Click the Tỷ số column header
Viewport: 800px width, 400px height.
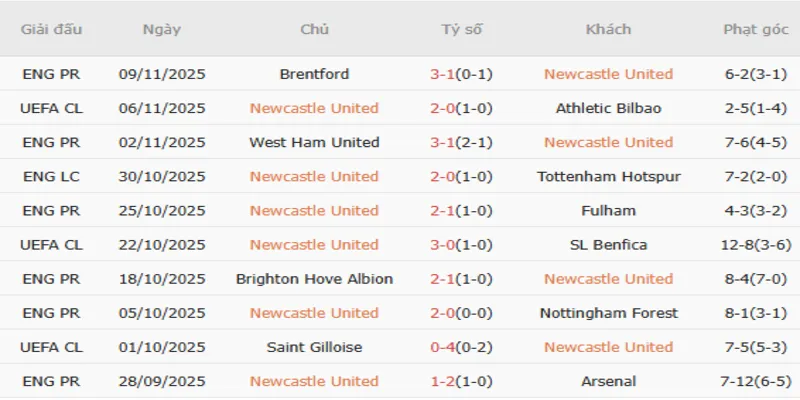pos(461,29)
